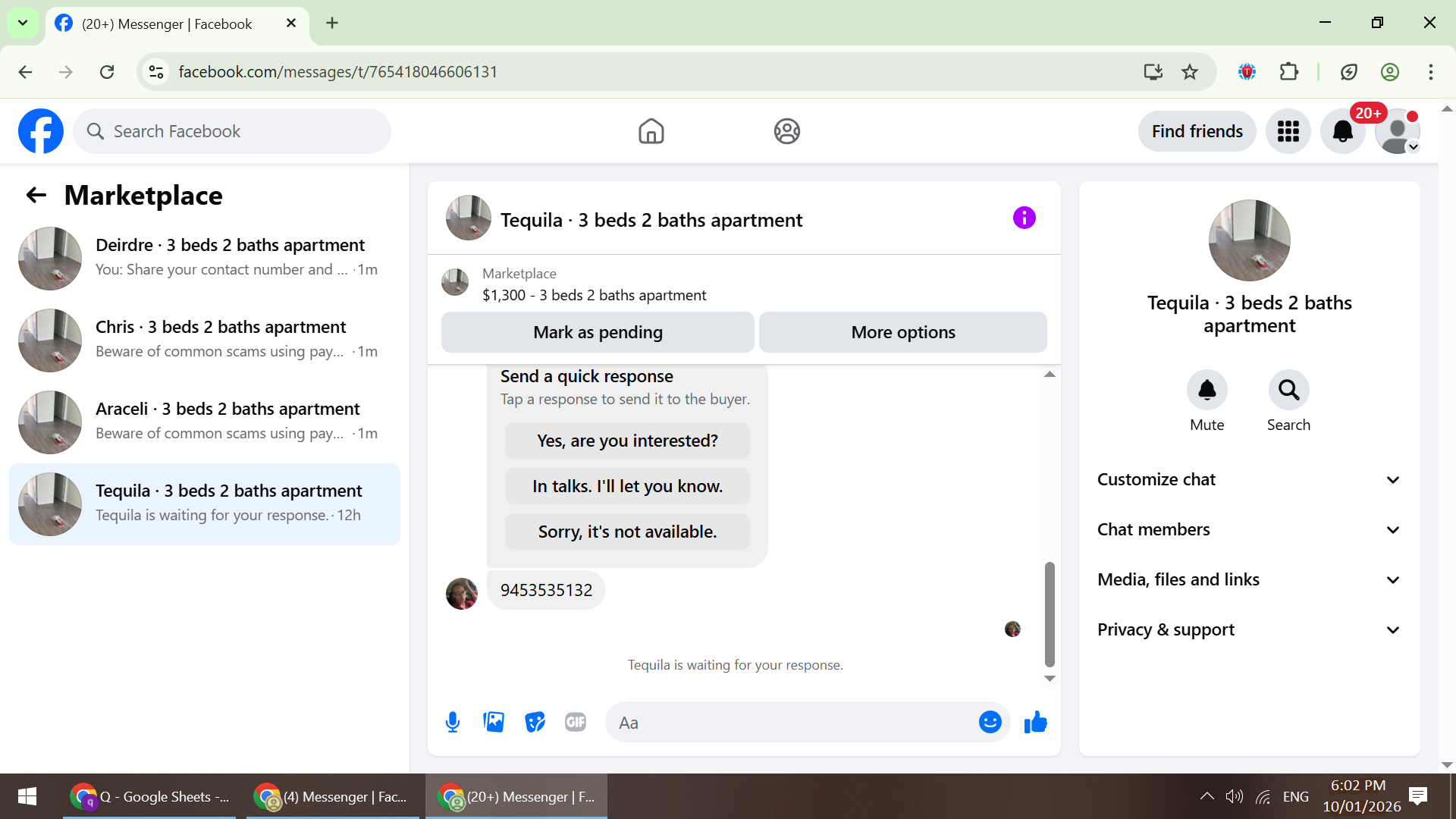Expand the Chat members section
This screenshot has width=1456, height=819.
(1249, 529)
